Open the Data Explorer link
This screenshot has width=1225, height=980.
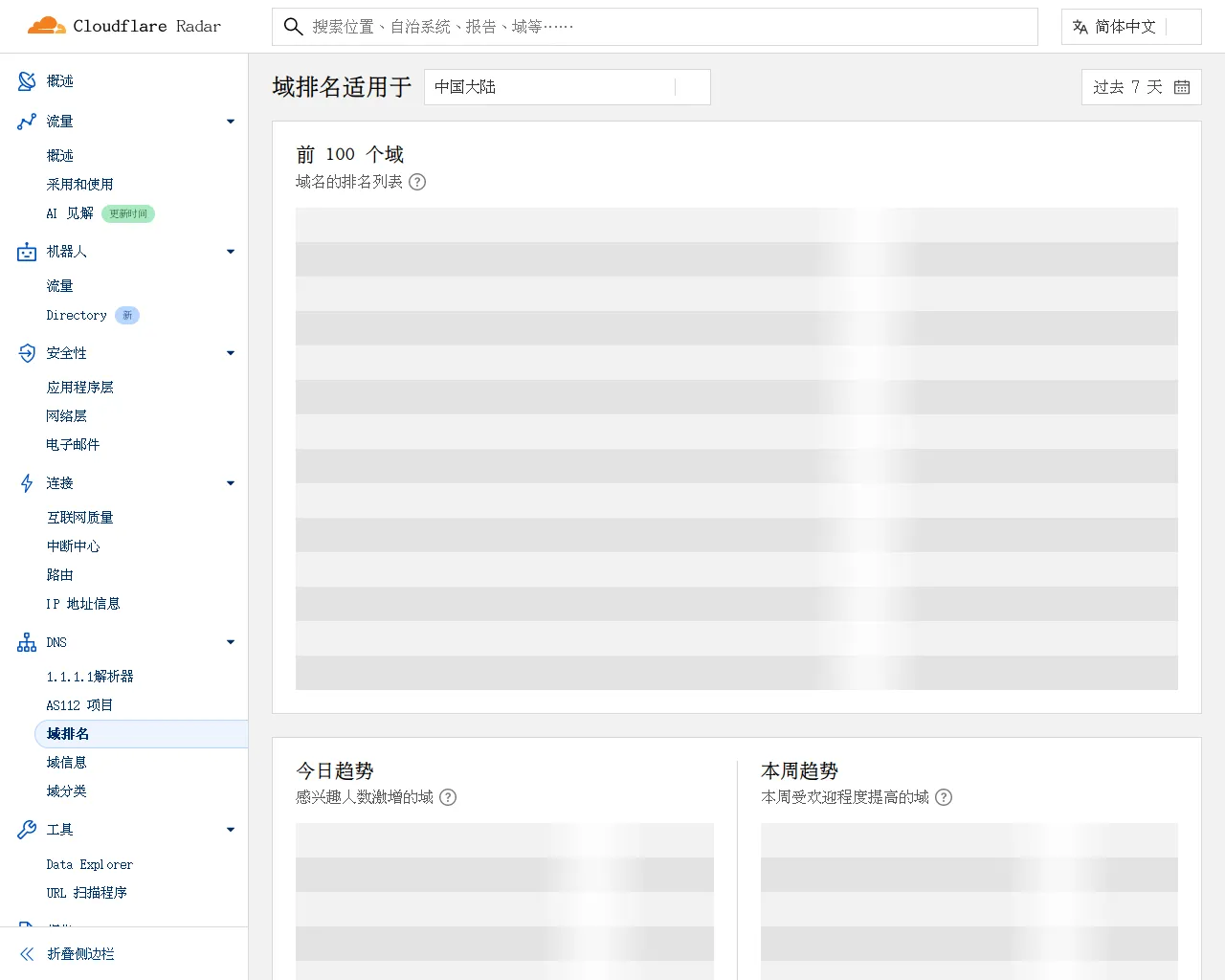(x=90, y=864)
